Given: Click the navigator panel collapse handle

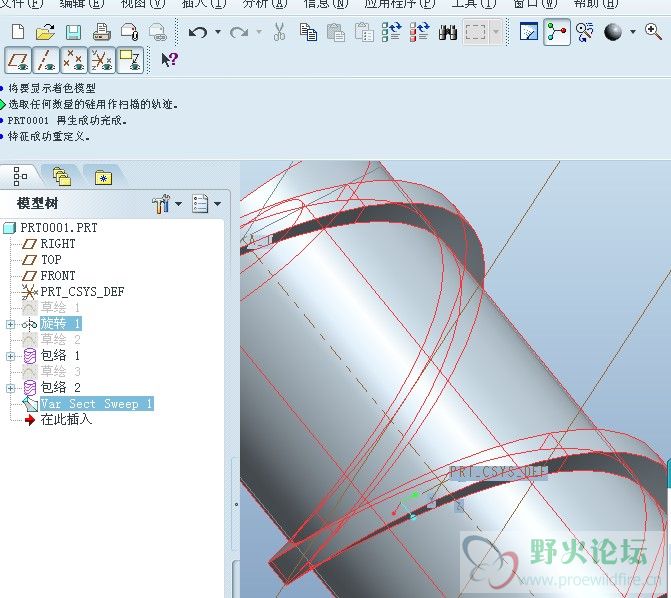Looking at the screenshot, I should (x=236, y=504).
